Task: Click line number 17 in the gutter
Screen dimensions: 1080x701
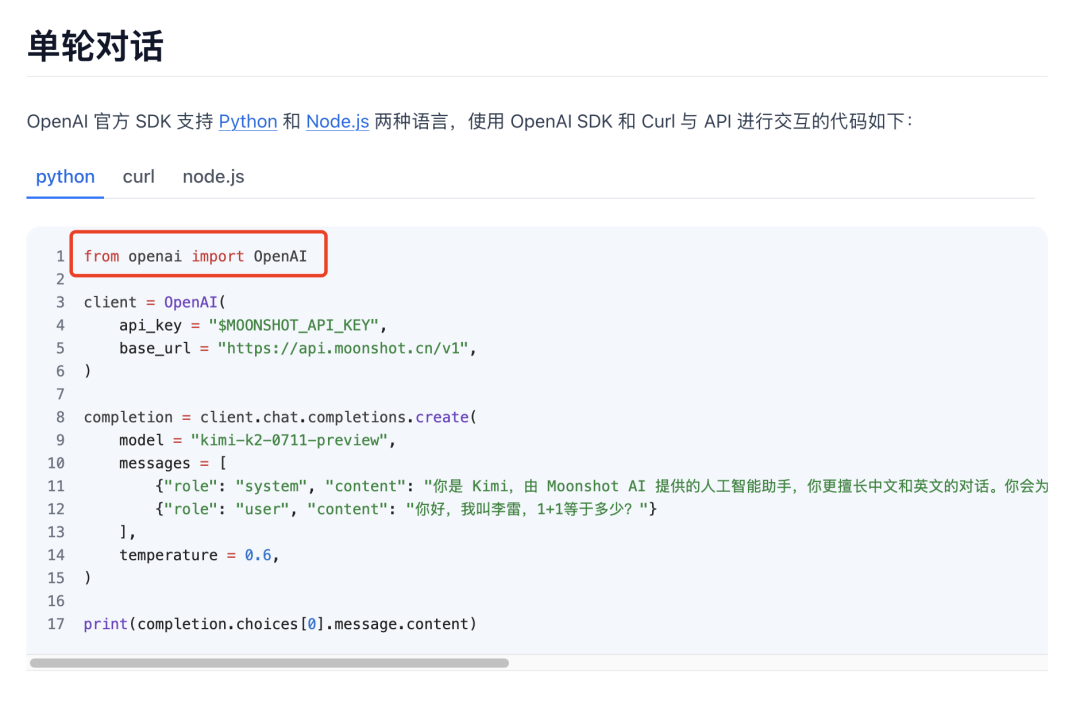Action: pyautogui.click(x=56, y=624)
